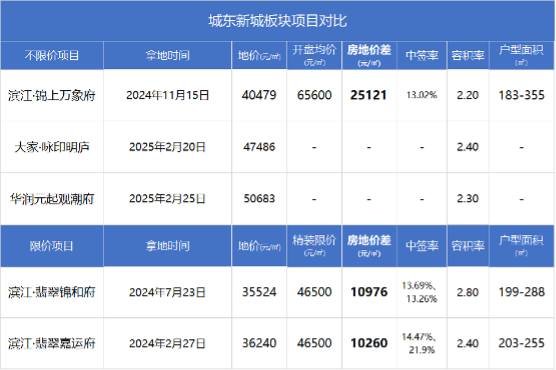Click opening price 65600
This screenshot has height=370, width=556.
(314, 95)
